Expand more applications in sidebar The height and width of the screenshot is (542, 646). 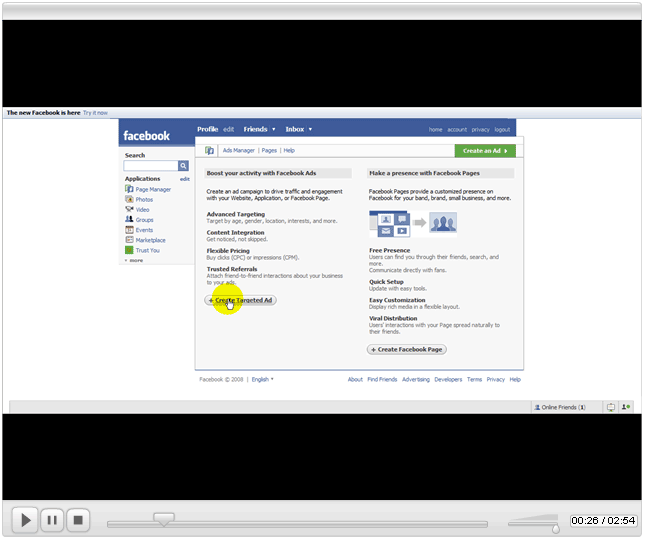[135, 262]
